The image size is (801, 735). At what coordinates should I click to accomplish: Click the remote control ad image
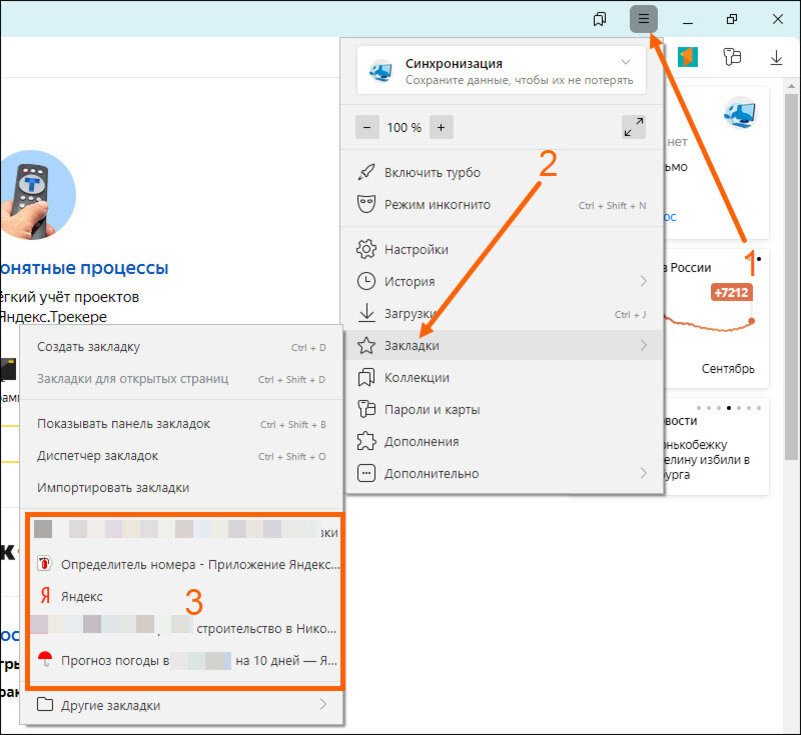[38, 195]
